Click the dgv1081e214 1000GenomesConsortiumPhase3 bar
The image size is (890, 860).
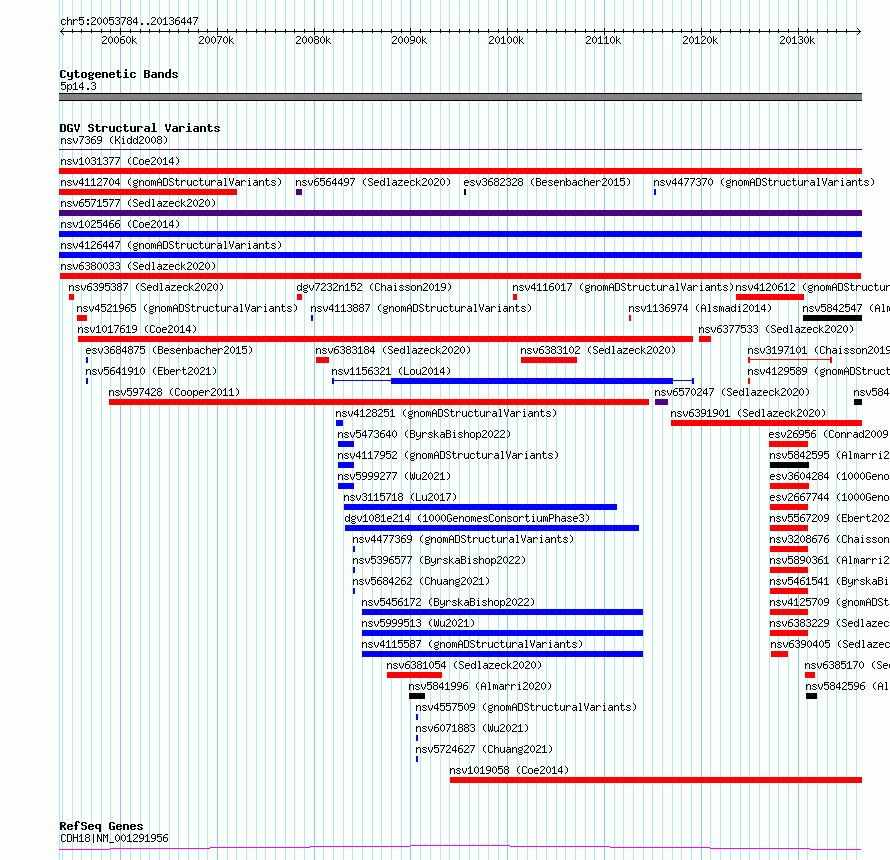[x=492, y=528]
